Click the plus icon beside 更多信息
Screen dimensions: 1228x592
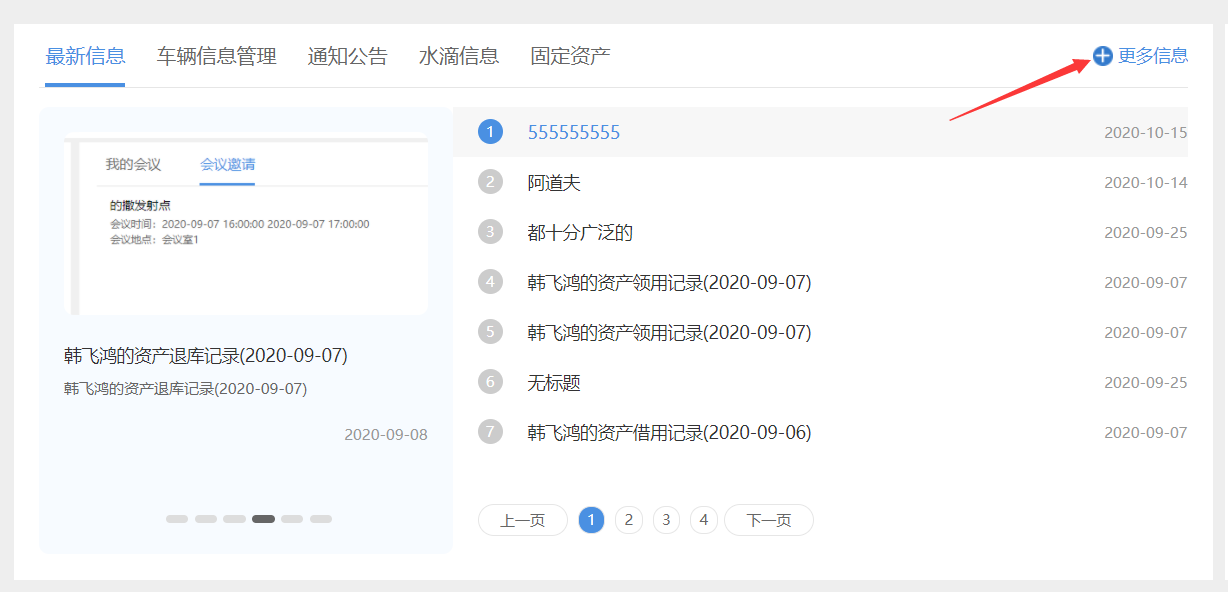[1102, 56]
